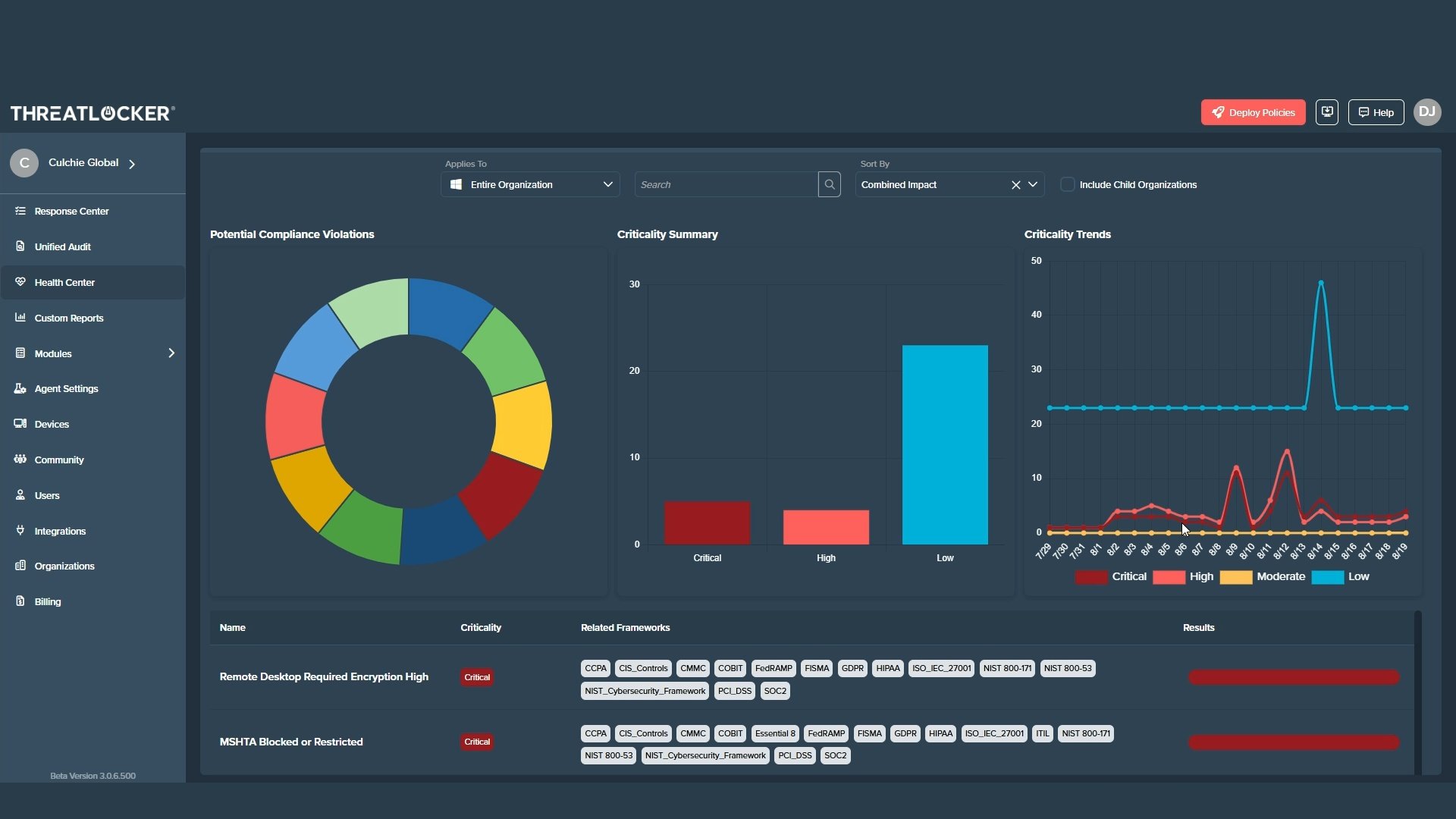Open the DJ user avatar menu
The image size is (1456, 819).
click(x=1427, y=112)
